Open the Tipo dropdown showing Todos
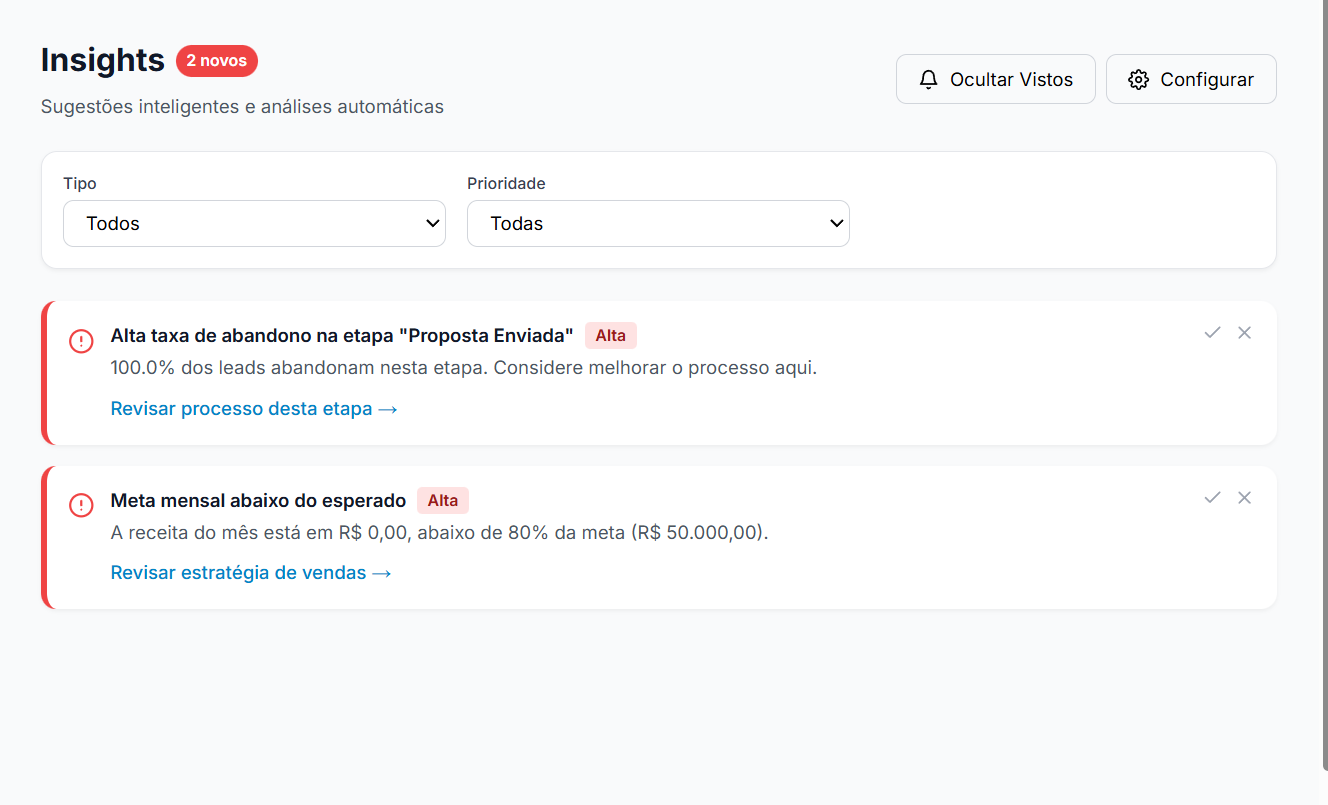This screenshot has width=1328, height=805. [254, 223]
